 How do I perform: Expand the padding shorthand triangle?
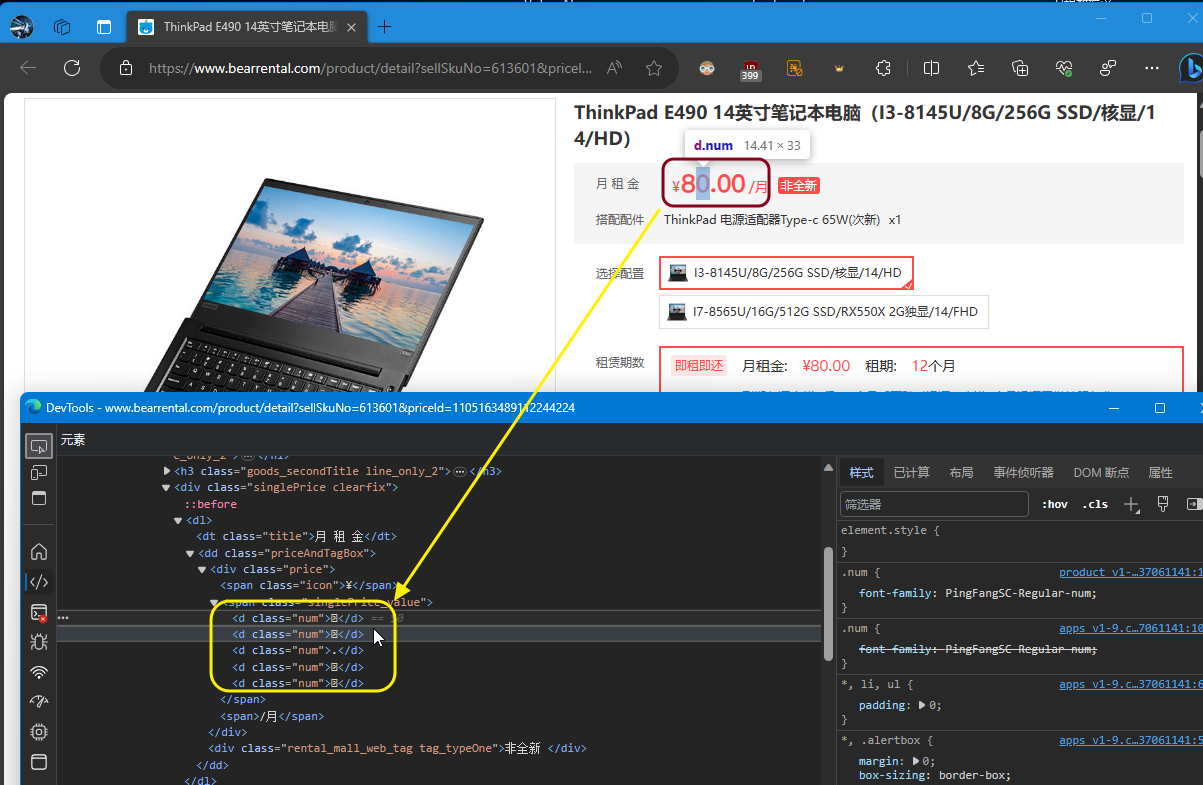point(922,705)
